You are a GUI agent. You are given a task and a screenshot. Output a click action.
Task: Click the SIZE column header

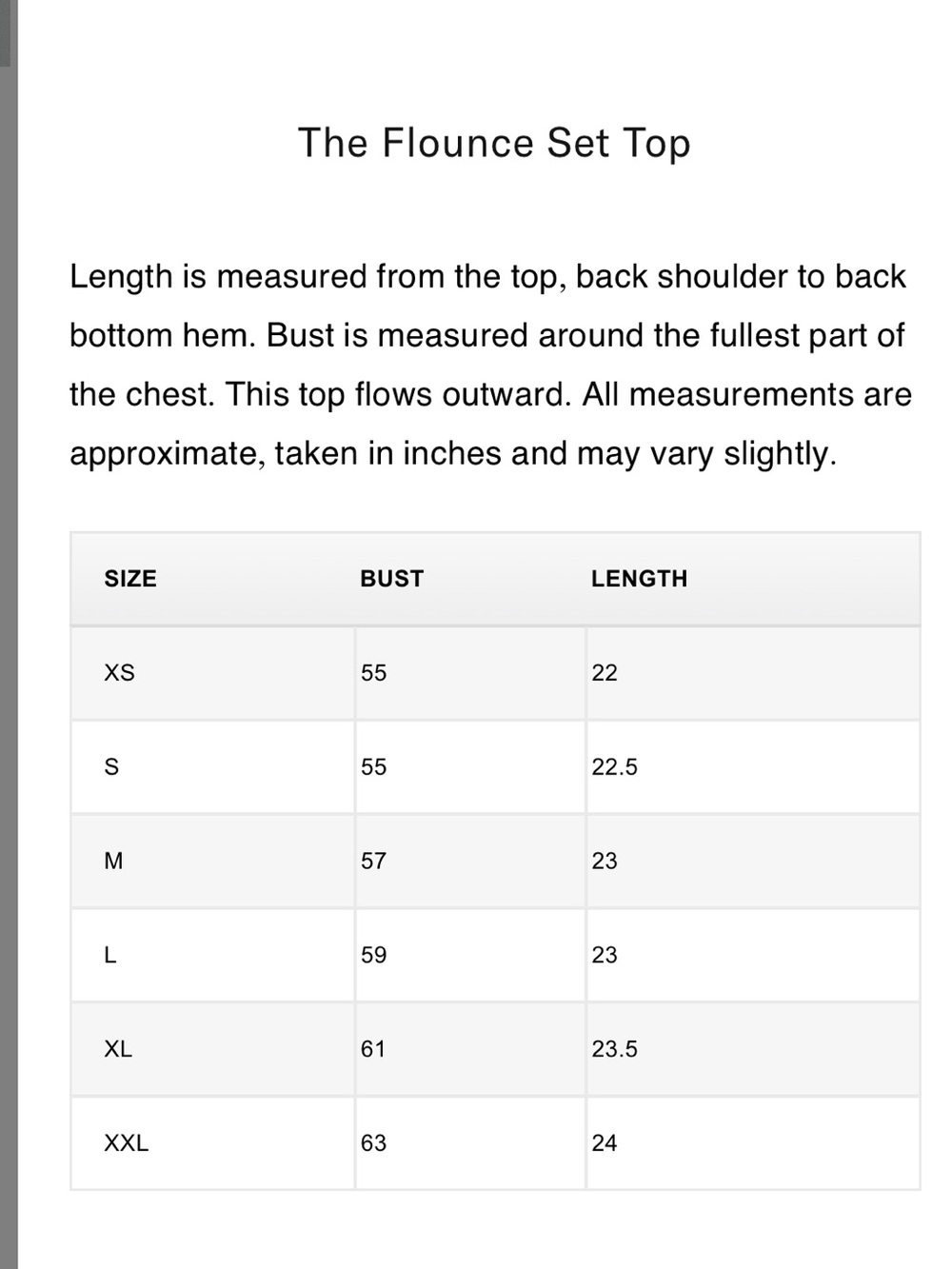pos(130,579)
